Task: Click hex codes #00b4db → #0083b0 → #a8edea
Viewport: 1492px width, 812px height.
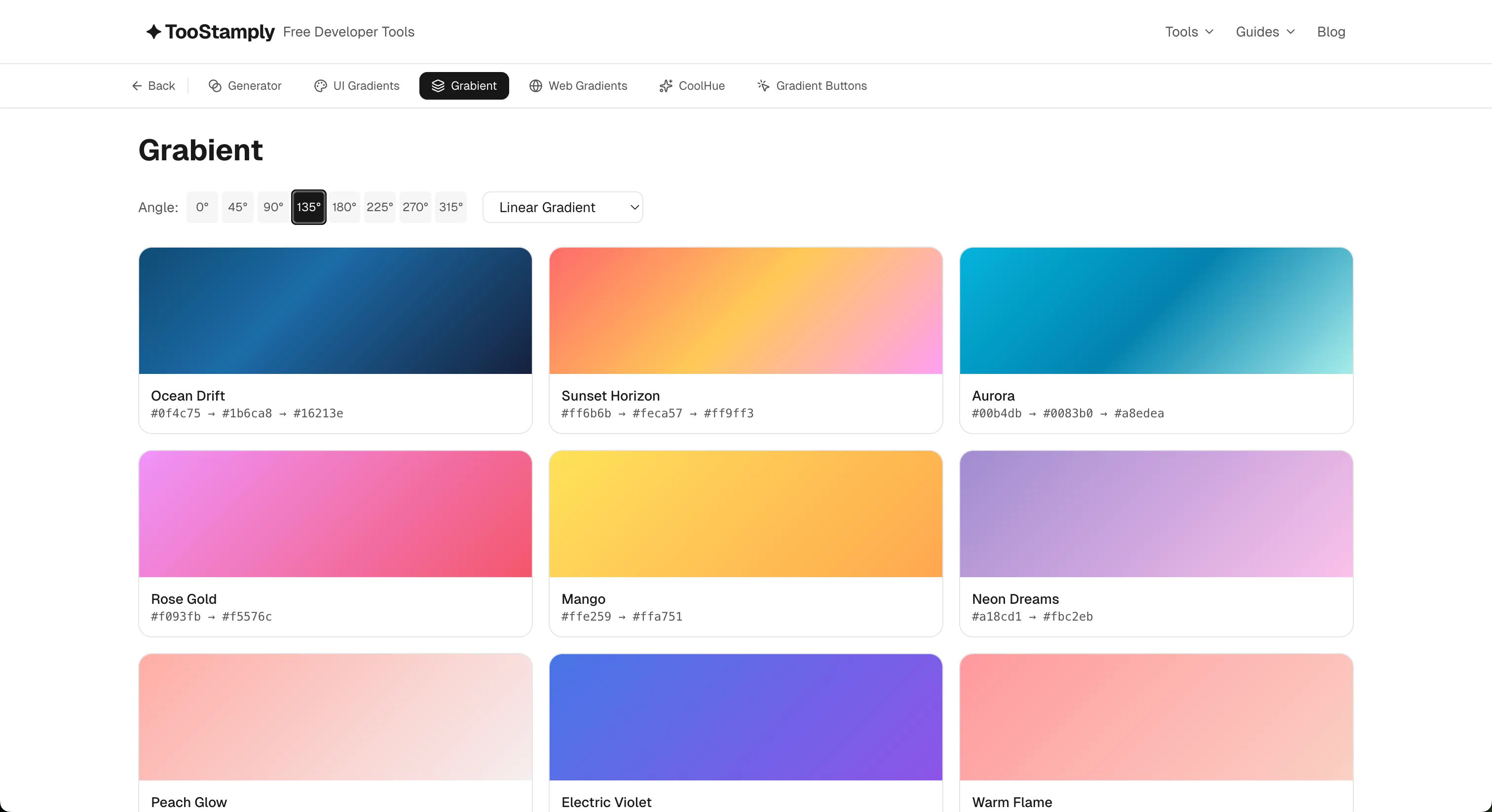Action: [1068, 413]
